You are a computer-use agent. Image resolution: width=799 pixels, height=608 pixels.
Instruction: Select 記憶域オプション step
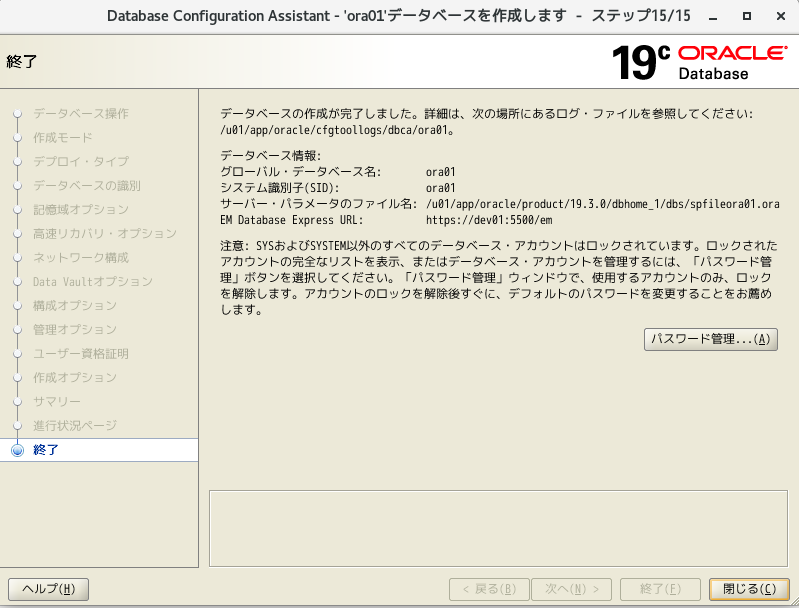[x=81, y=209]
